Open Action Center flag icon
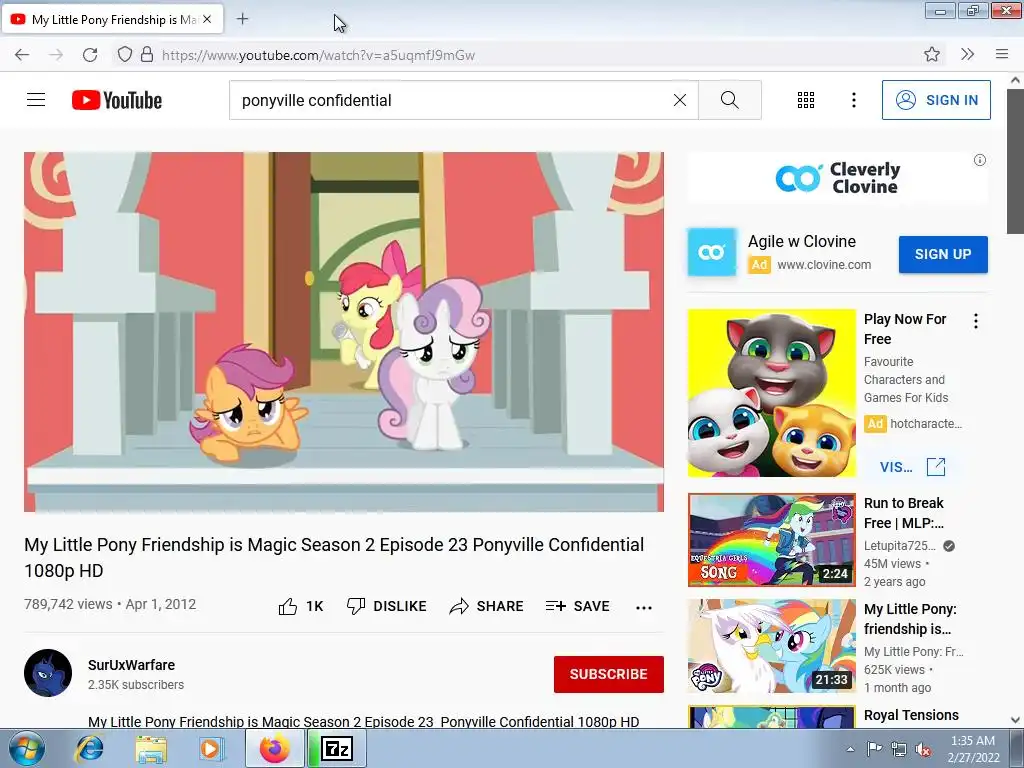Image resolution: width=1024 pixels, height=768 pixels. pyautogui.click(x=874, y=749)
